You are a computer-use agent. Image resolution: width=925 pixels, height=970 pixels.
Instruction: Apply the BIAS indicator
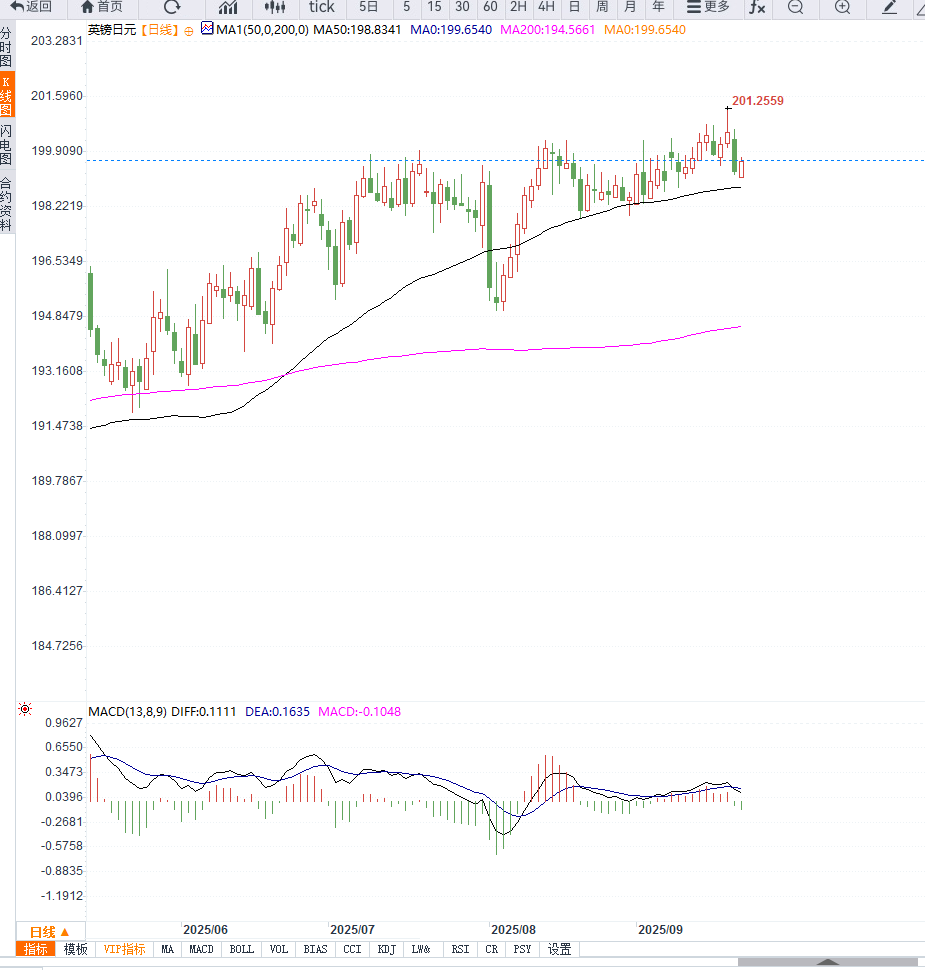pos(316,949)
